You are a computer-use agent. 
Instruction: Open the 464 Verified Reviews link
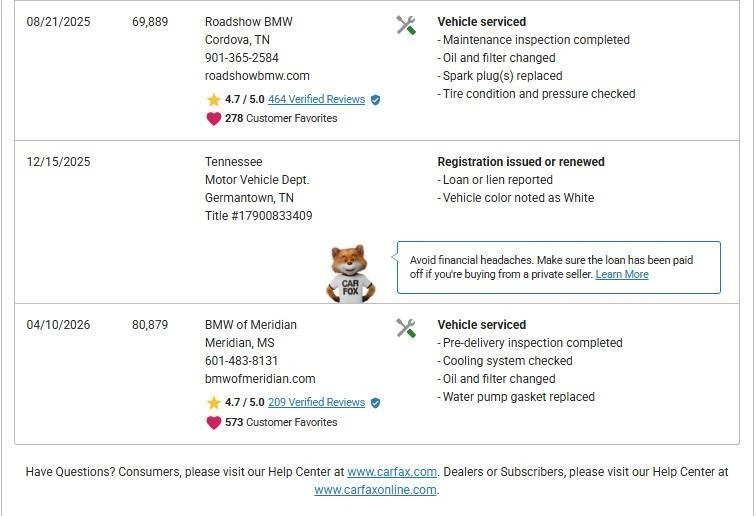pos(316,100)
